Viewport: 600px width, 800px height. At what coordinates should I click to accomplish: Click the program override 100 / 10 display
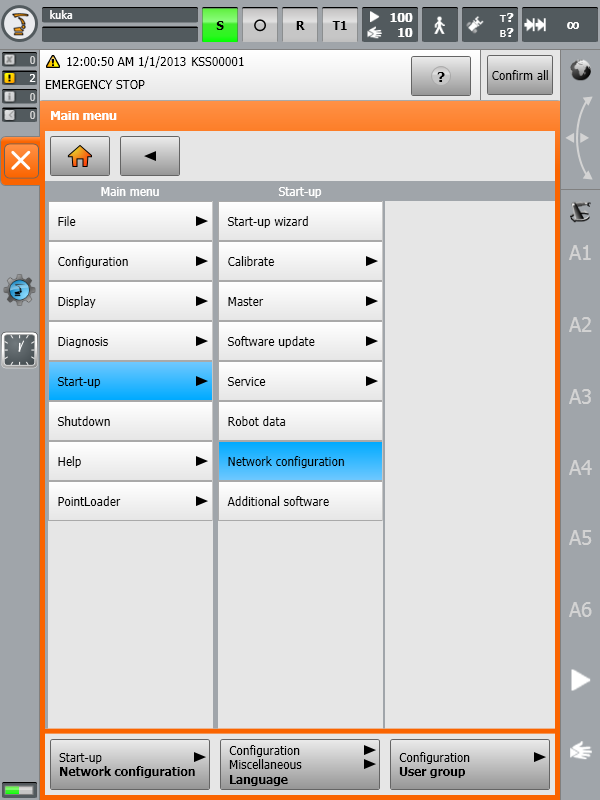pos(389,25)
